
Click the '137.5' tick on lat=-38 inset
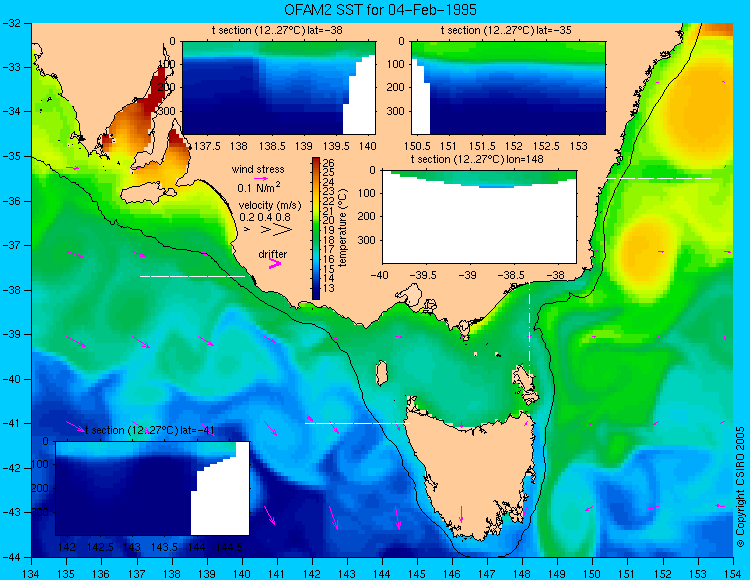tap(207, 146)
